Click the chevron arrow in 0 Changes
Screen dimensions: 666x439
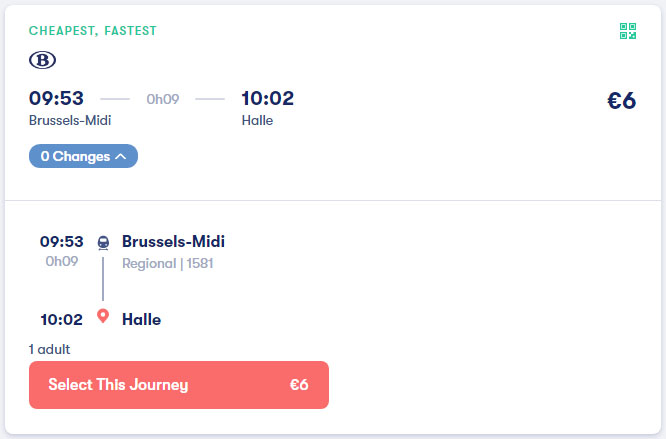(121, 156)
